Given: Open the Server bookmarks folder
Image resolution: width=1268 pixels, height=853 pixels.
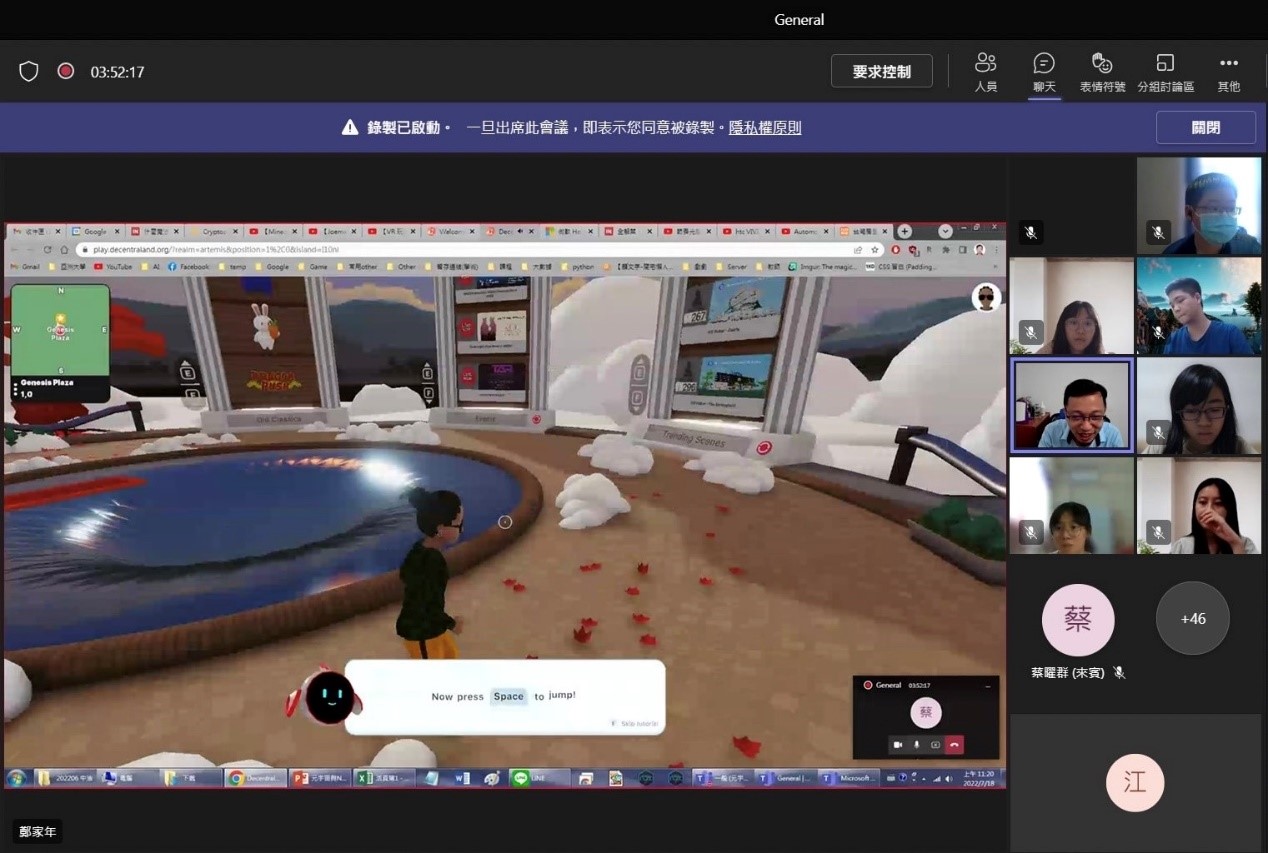Looking at the screenshot, I should tap(730, 267).
